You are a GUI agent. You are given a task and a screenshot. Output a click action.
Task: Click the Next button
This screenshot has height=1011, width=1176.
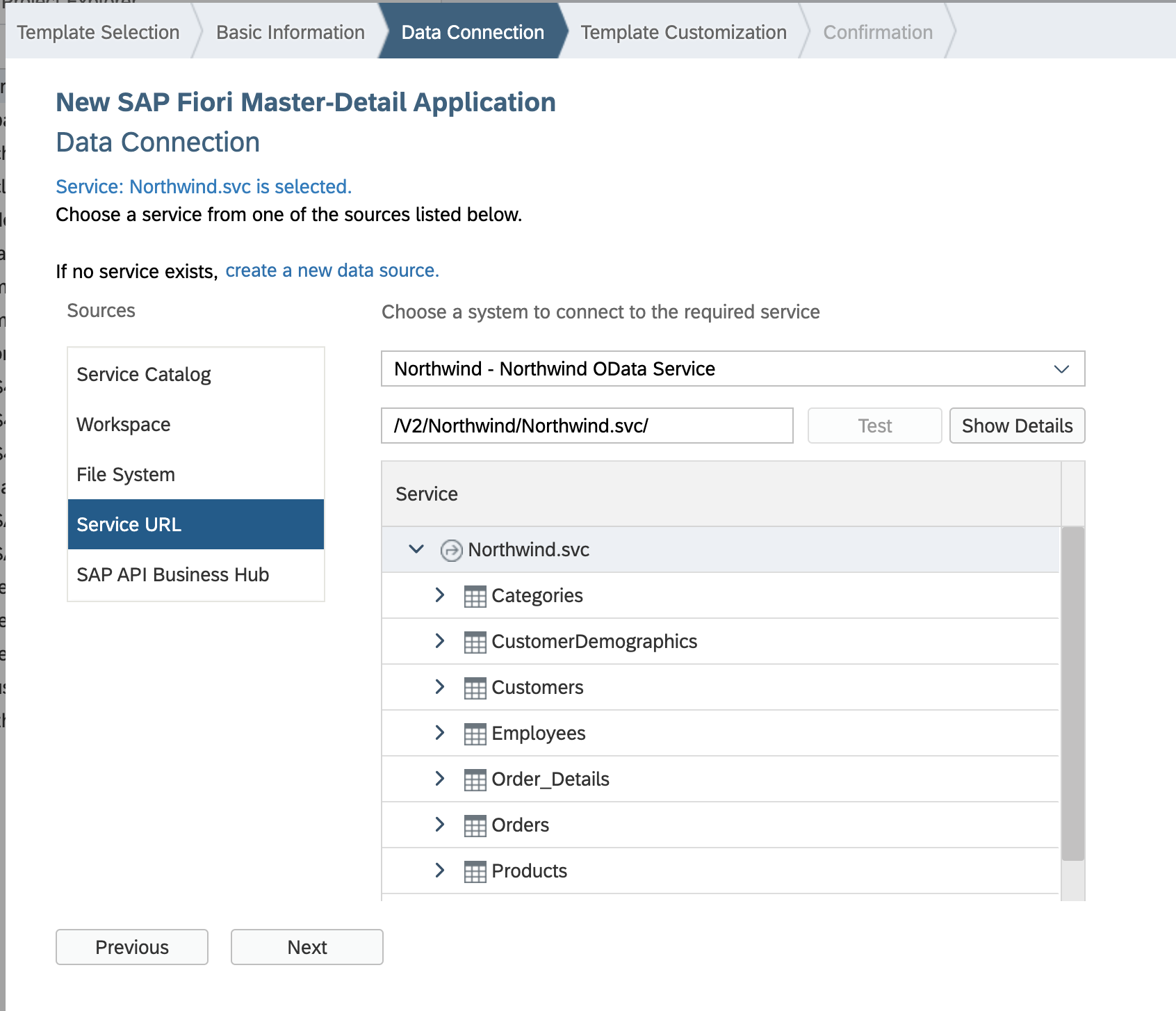click(x=307, y=947)
